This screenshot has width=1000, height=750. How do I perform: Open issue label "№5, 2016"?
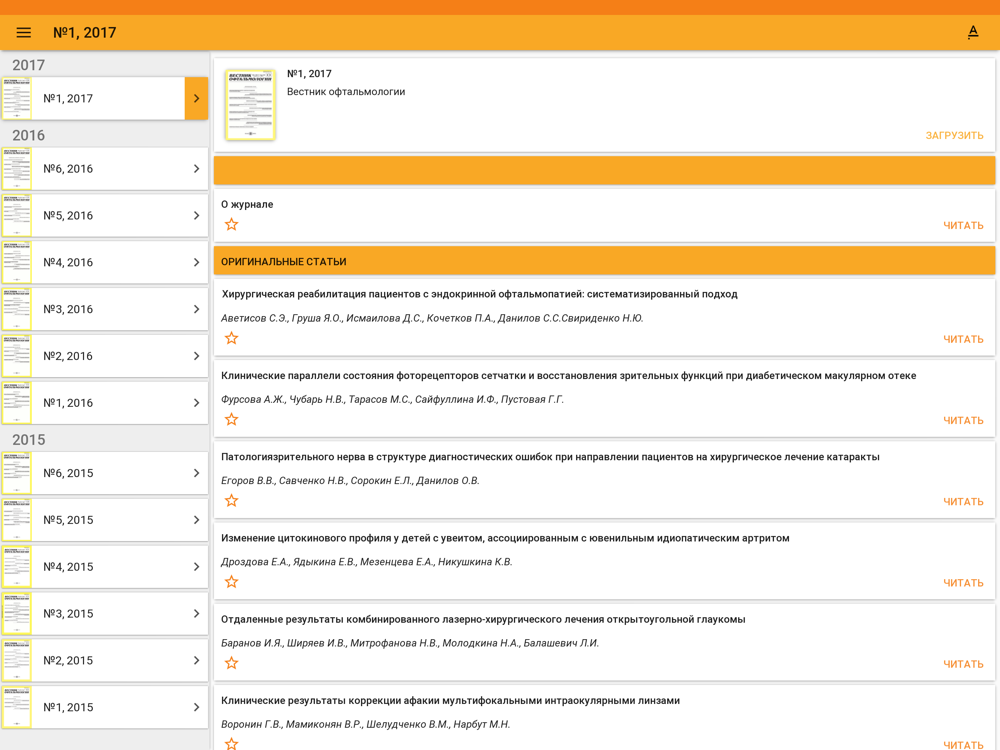(68, 216)
